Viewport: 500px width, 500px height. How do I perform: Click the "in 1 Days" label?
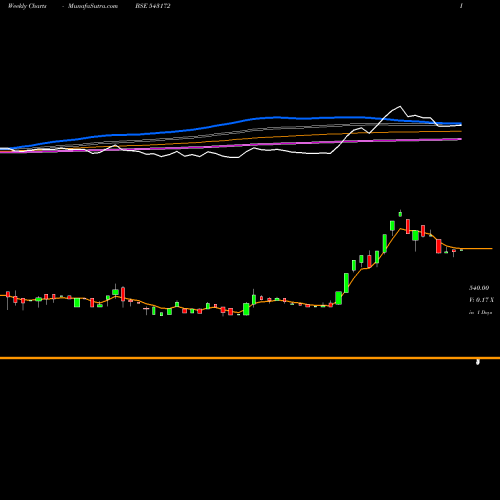click(x=480, y=313)
